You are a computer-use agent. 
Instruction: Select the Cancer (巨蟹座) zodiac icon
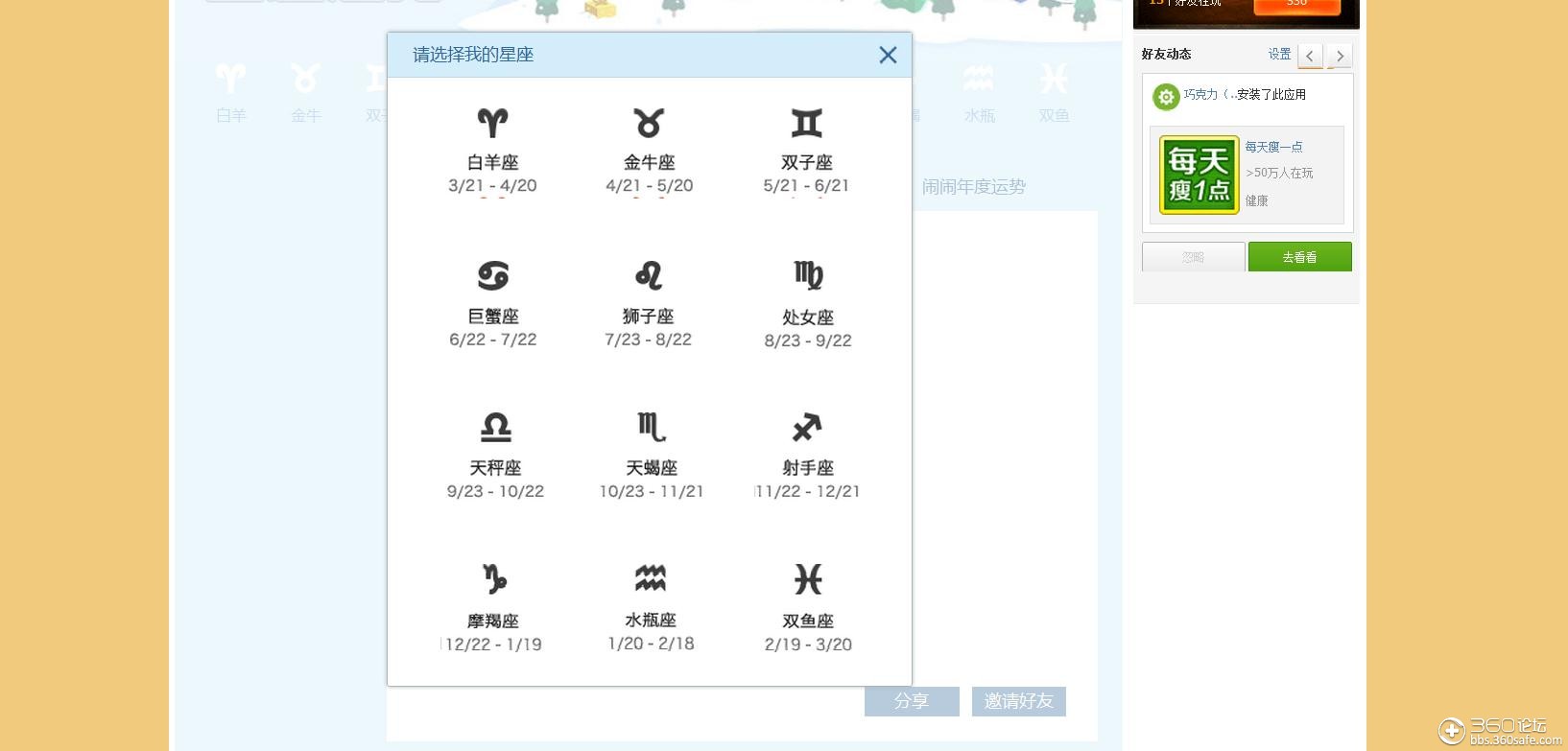(x=492, y=276)
